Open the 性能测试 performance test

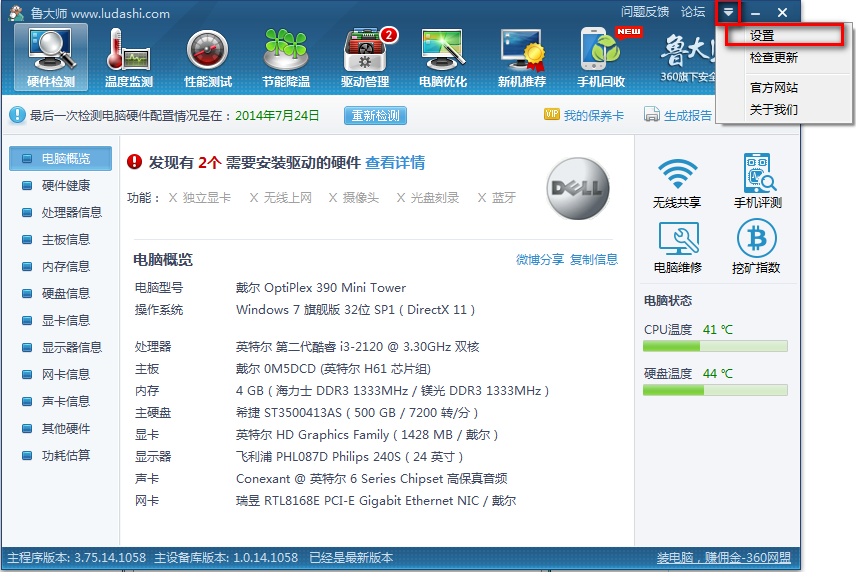tap(207, 57)
